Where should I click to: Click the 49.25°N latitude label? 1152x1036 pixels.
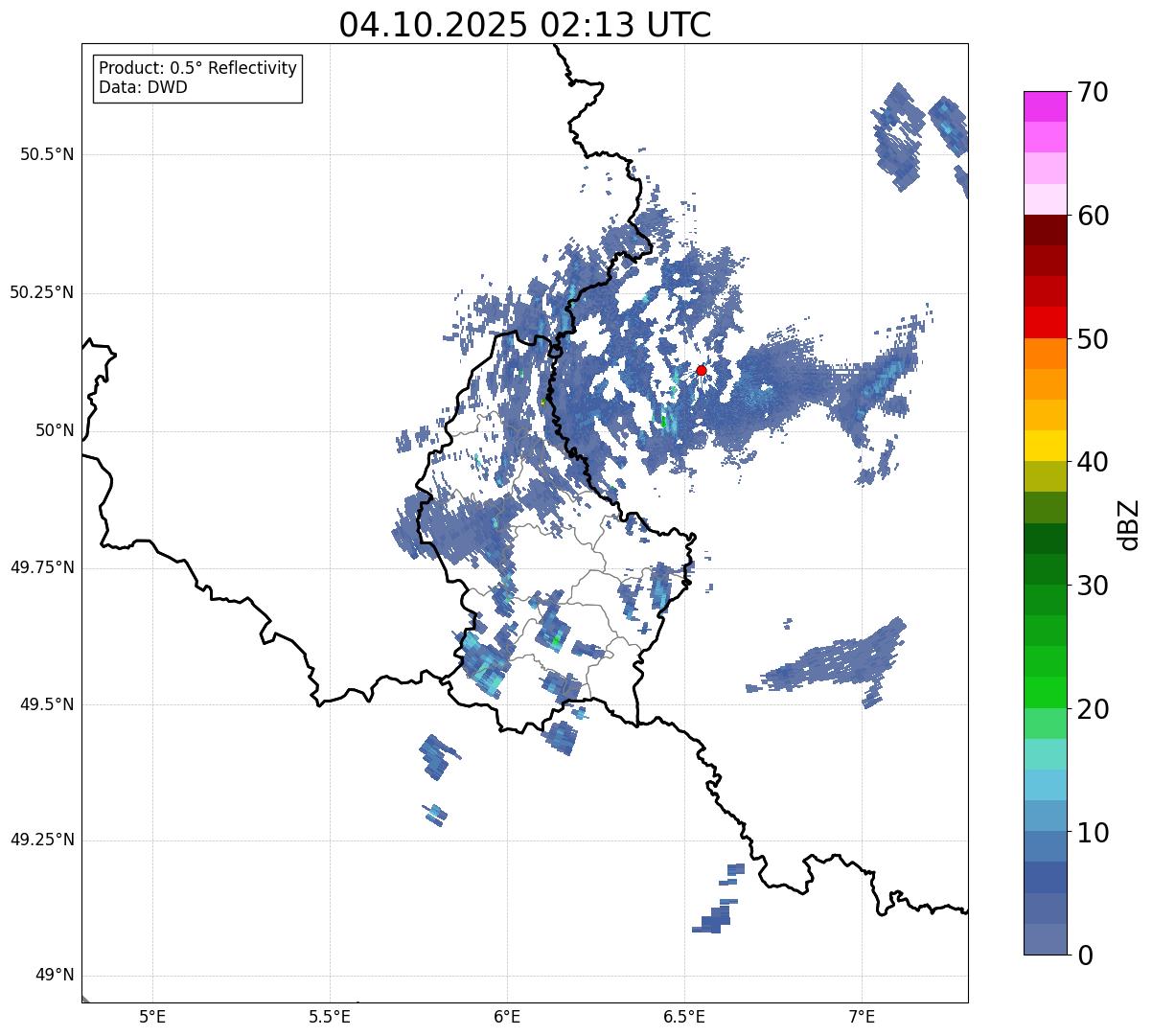pos(41,840)
